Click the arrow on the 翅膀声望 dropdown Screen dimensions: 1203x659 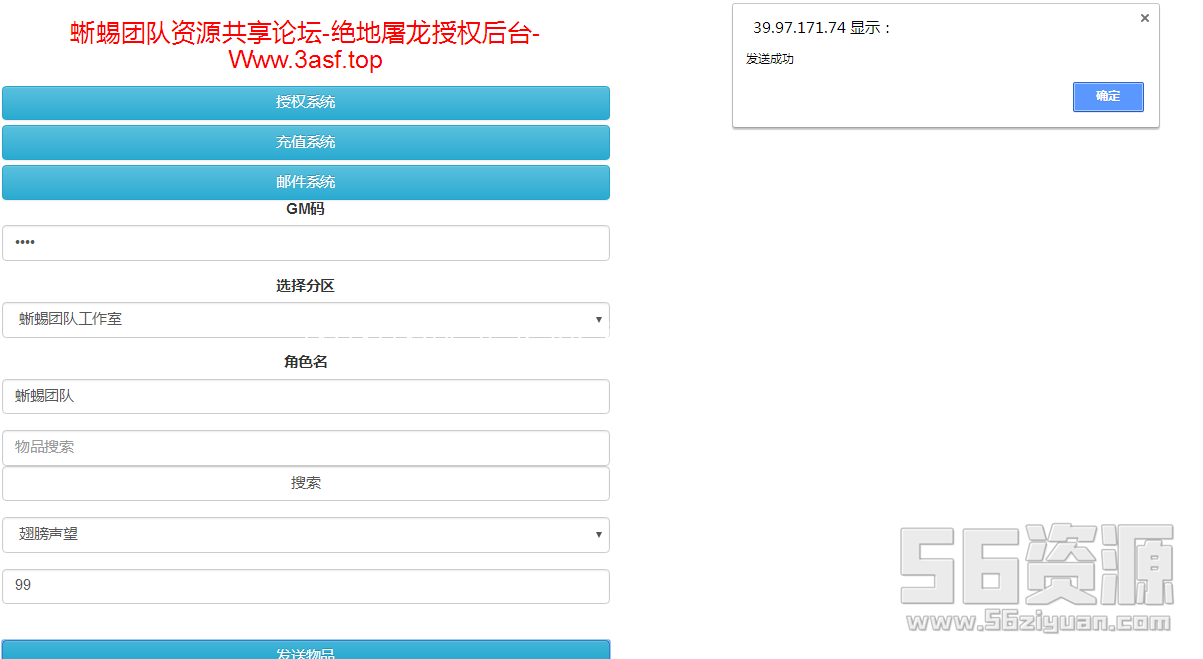coord(598,535)
